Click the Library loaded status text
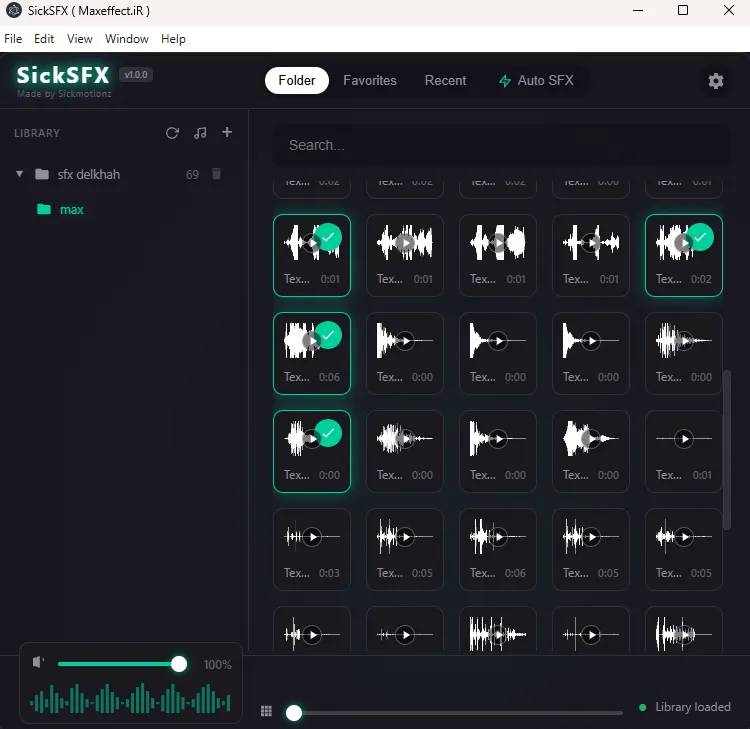Image resolution: width=750 pixels, height=729 pixels. tap(693, 707)
